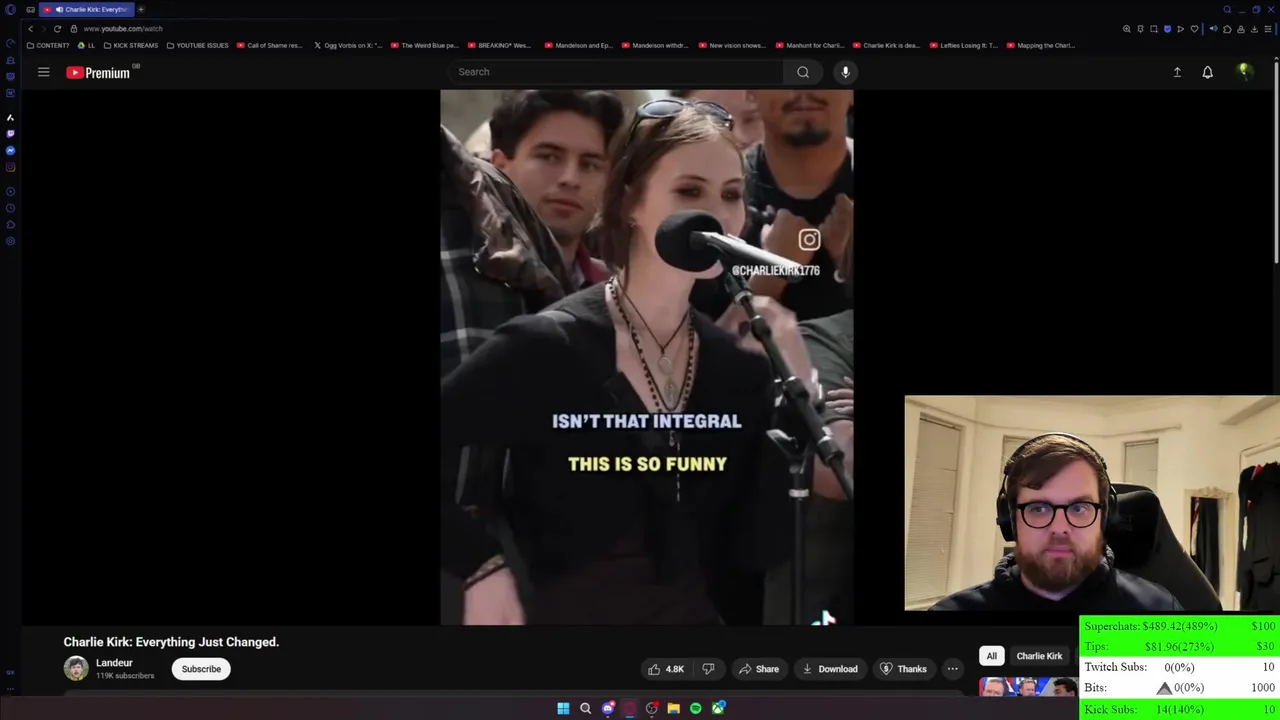Screen dimensions: 1280x720
Task: Open the BREAKING* Wes... bookmark
Action: (500, 45)
